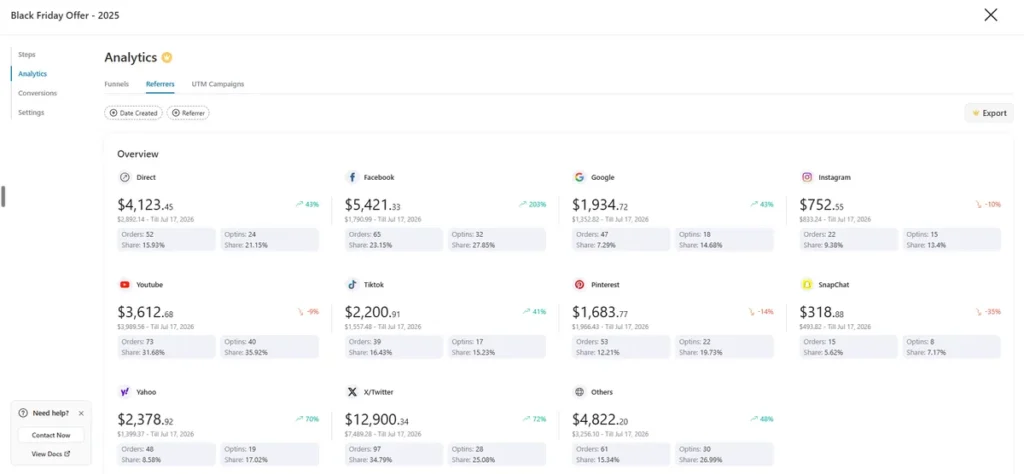Click the Others Optins: 30 box
This screenshot has height=474, width=1024.
click(724, 454)
